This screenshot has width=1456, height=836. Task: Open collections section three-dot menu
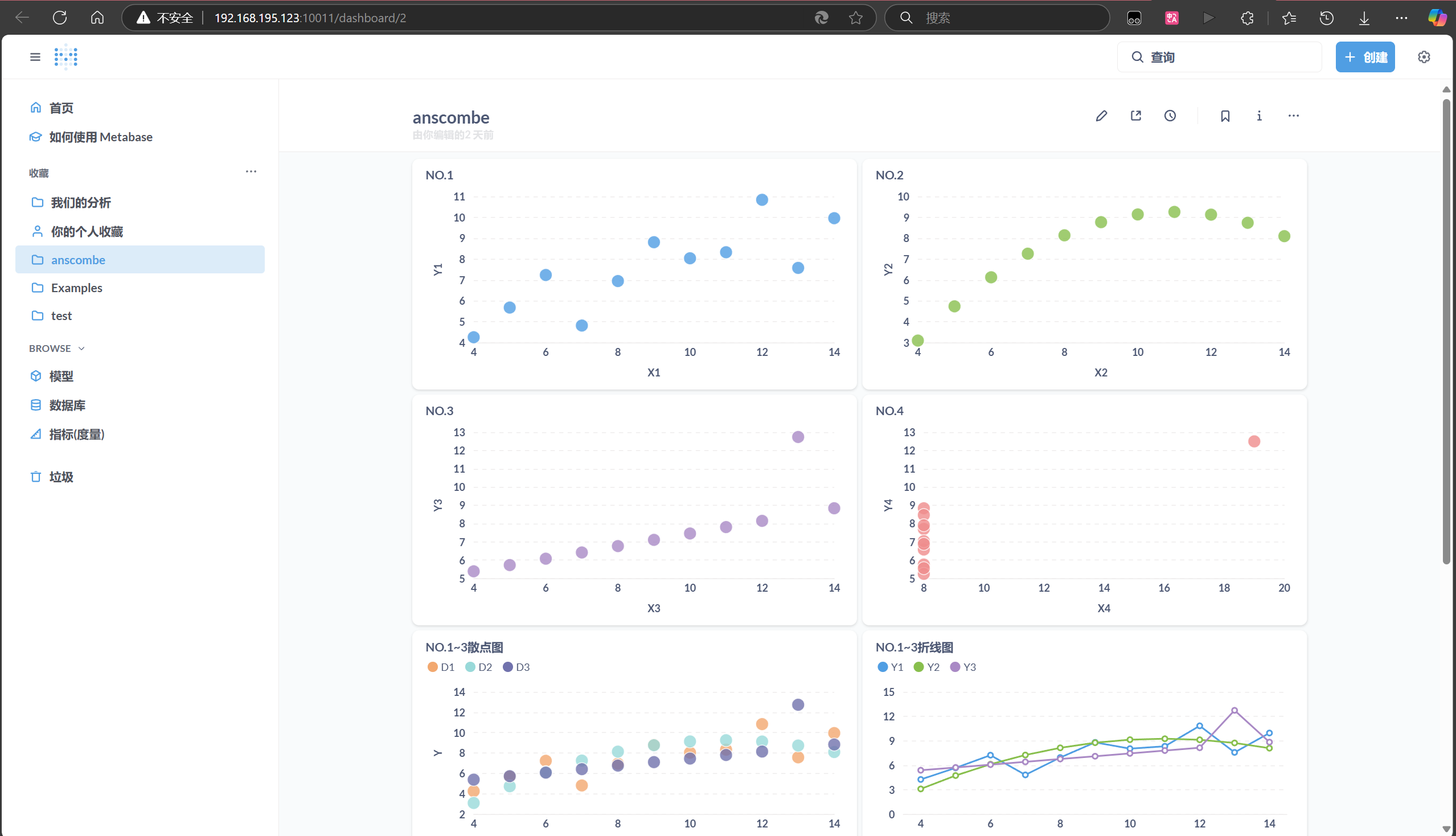tap(251, 171)
